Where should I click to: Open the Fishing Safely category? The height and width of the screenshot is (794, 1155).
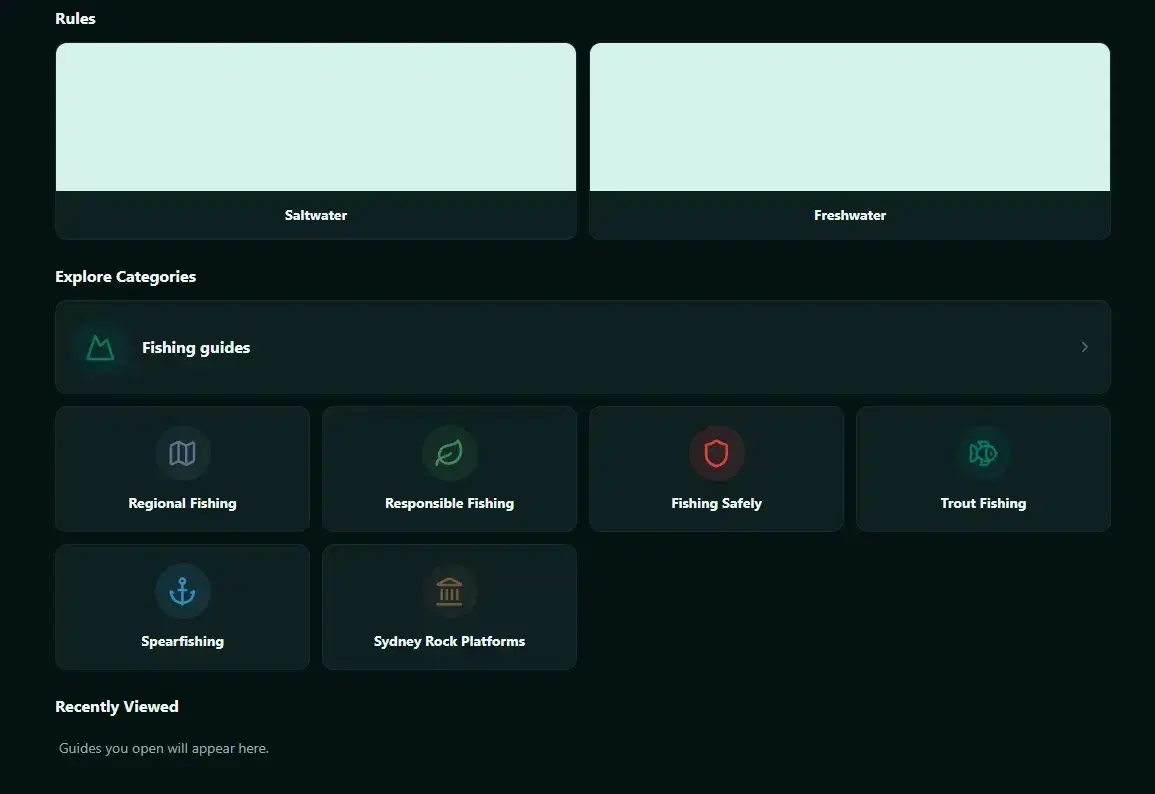716,468
